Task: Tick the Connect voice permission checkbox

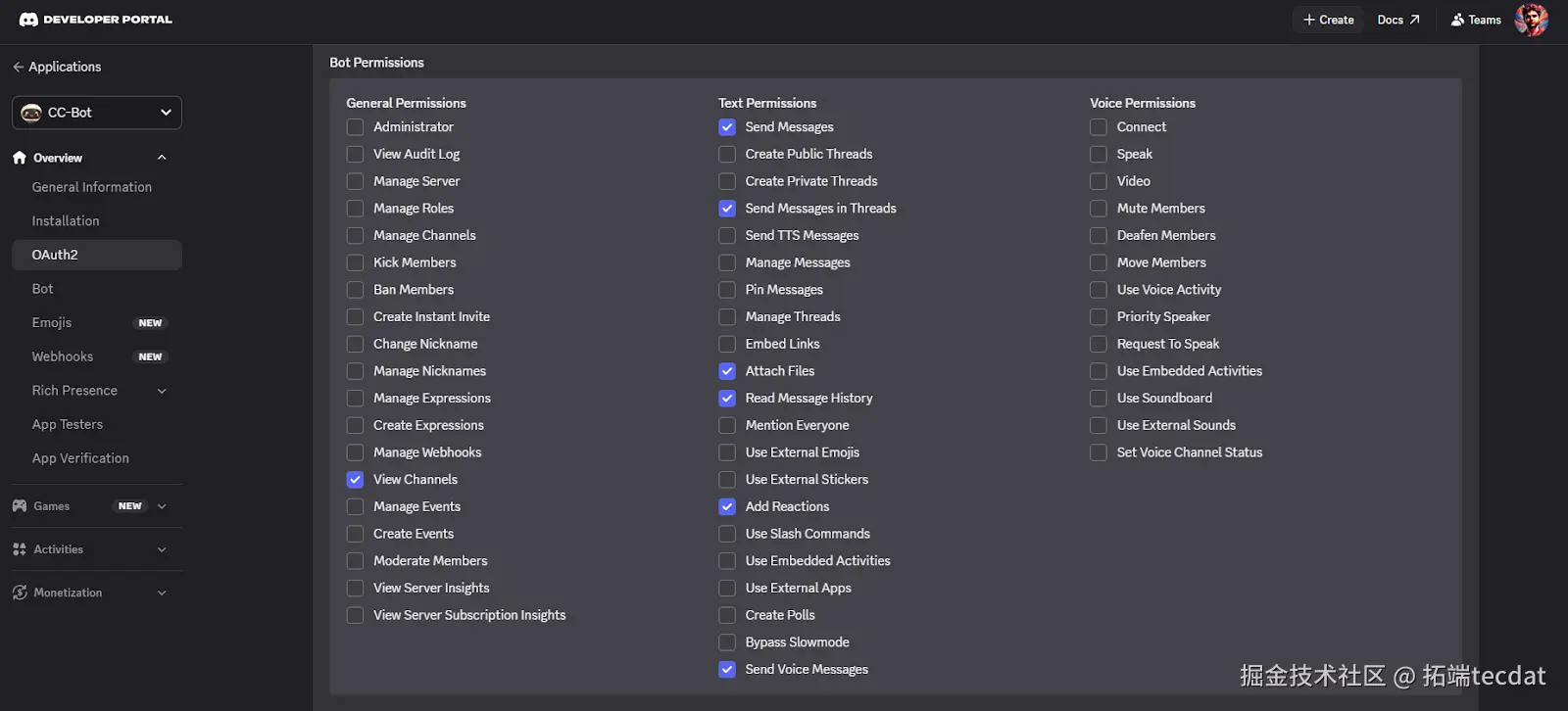Action: (1099, 127)
